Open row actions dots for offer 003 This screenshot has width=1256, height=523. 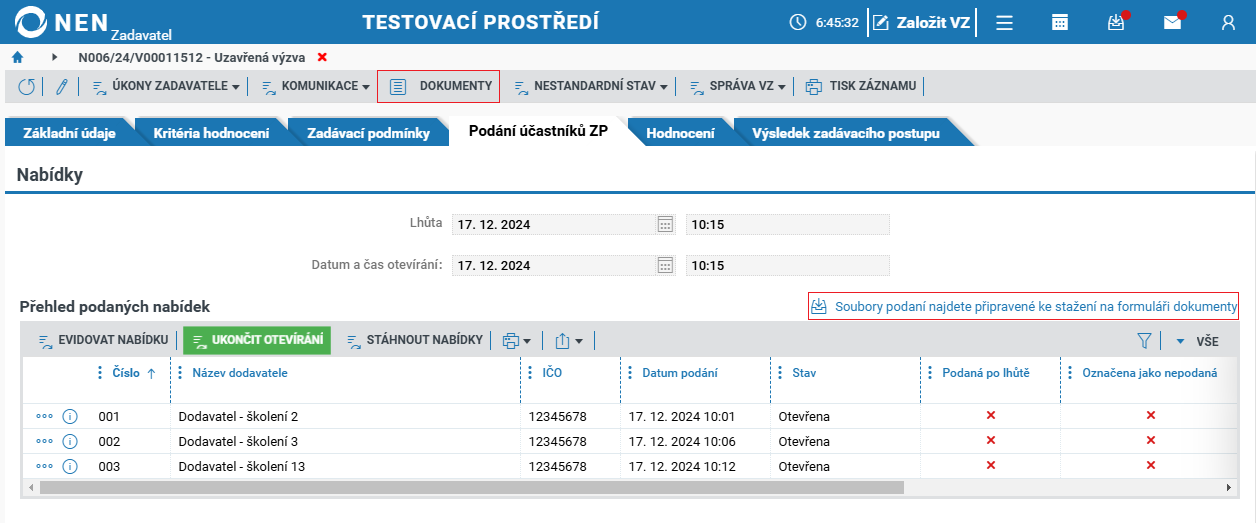click(x=44, y=466)
